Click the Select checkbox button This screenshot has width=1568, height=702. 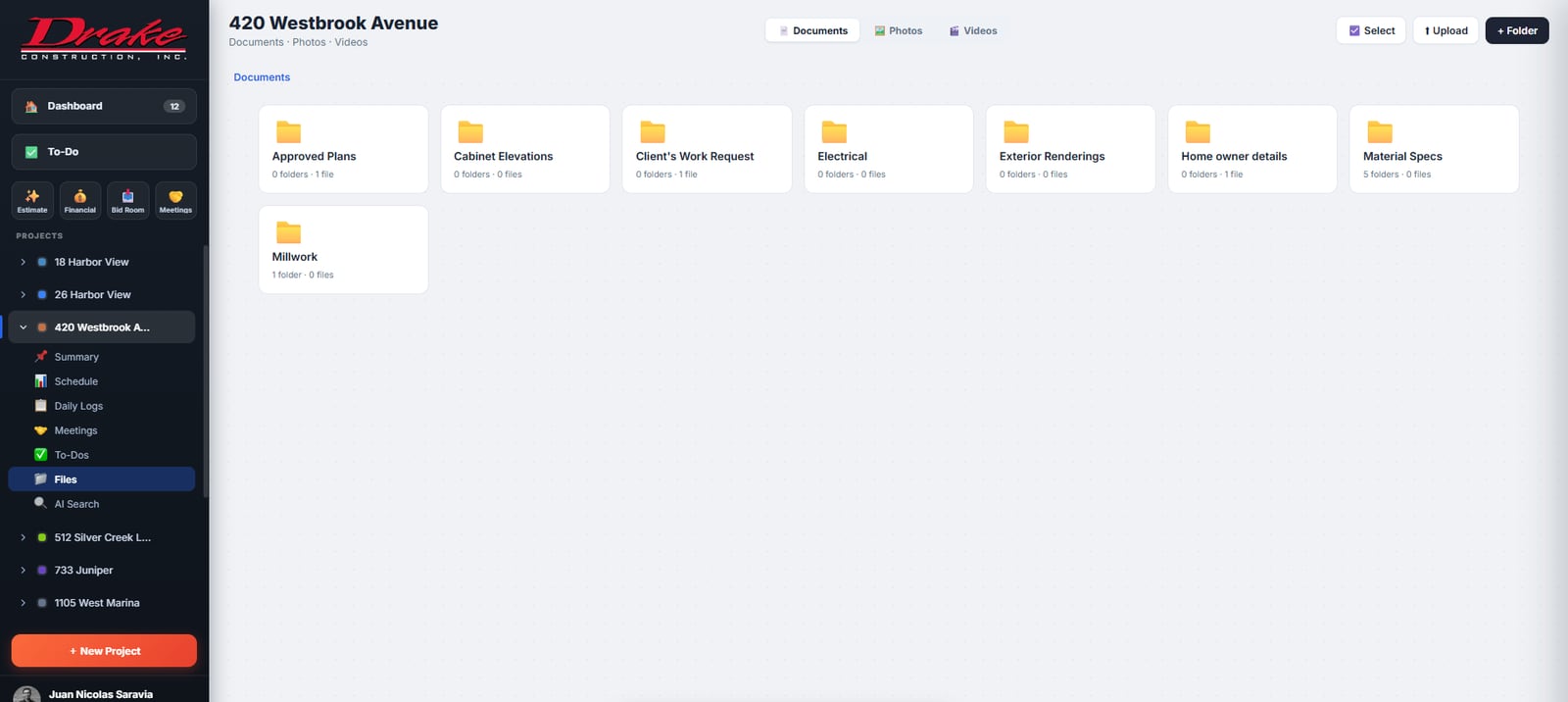1371,30
